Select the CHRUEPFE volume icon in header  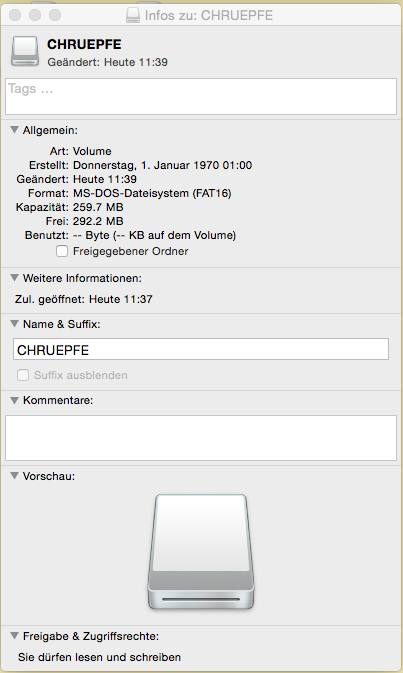25,52
